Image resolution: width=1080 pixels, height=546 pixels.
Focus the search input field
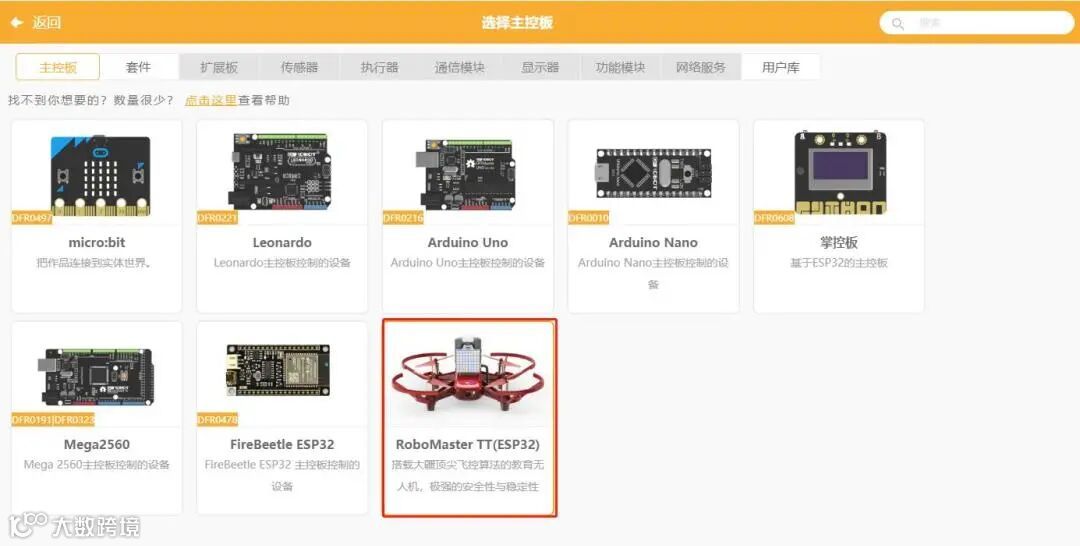977,23
